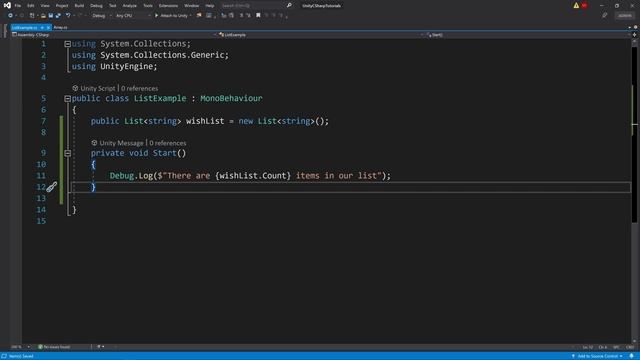Click the Save All icon
Screen dimensions: 640x360
[58, 16]
